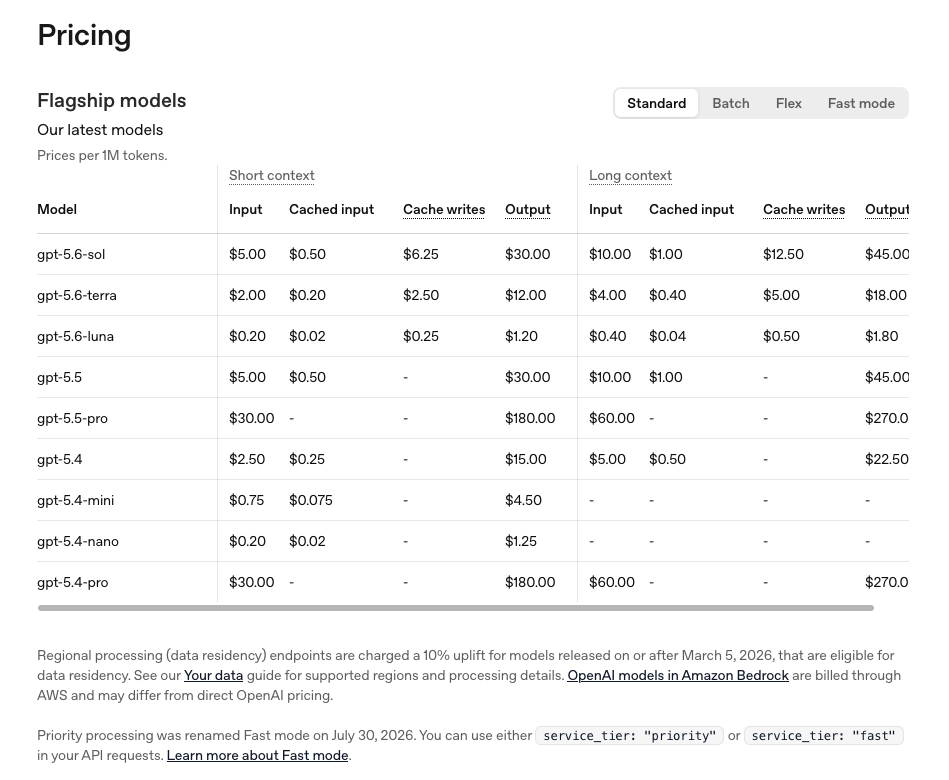
Task: Click the gpt-5.4-mini model name
Action: (x=75, y=500)
